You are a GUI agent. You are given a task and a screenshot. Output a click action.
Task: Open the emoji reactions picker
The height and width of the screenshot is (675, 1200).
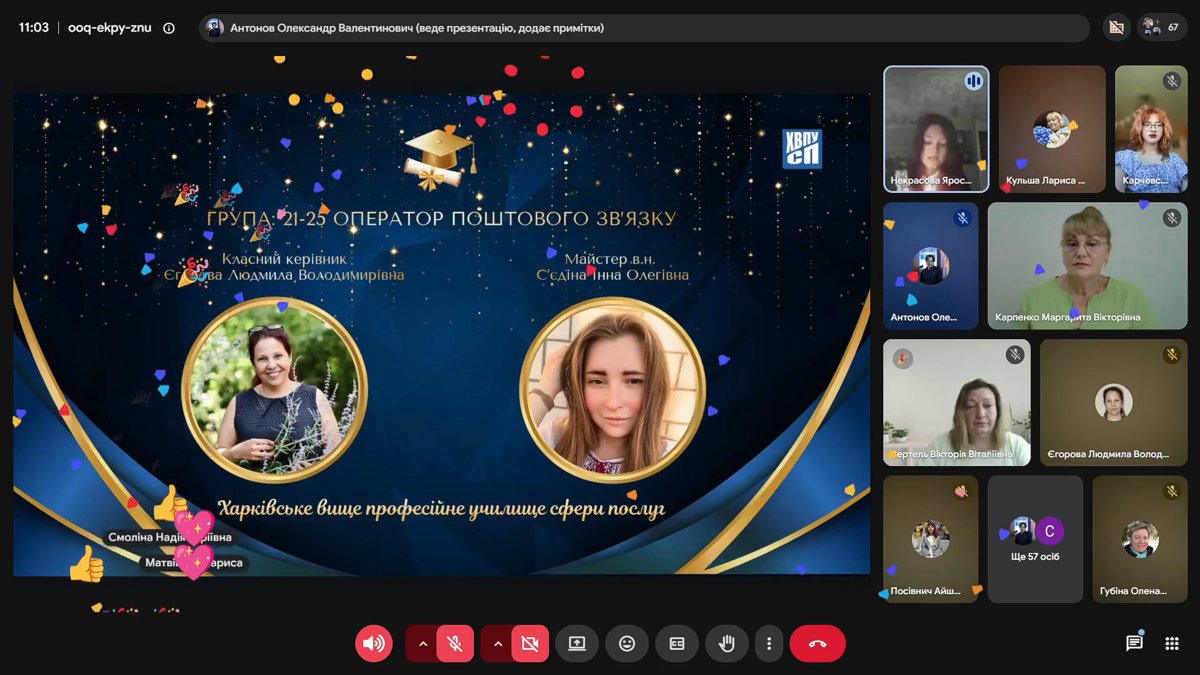coord(627,644)
